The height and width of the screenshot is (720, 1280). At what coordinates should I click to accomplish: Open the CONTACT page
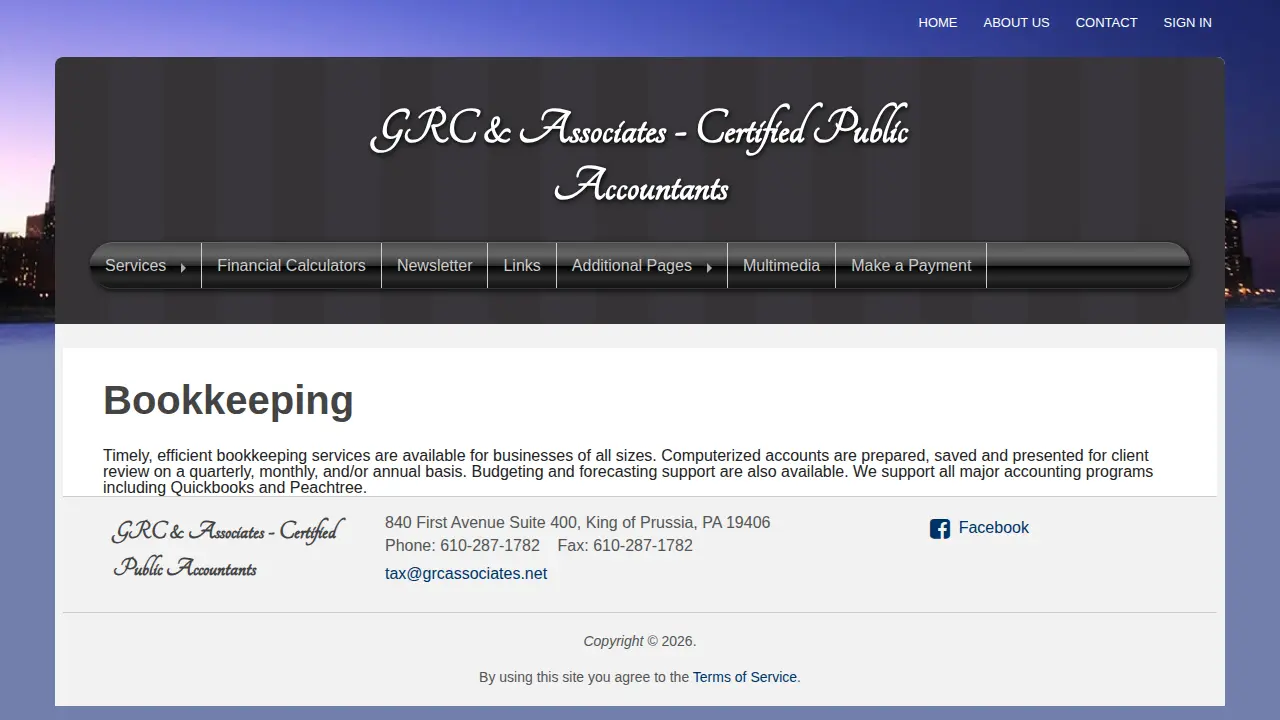1106,22
